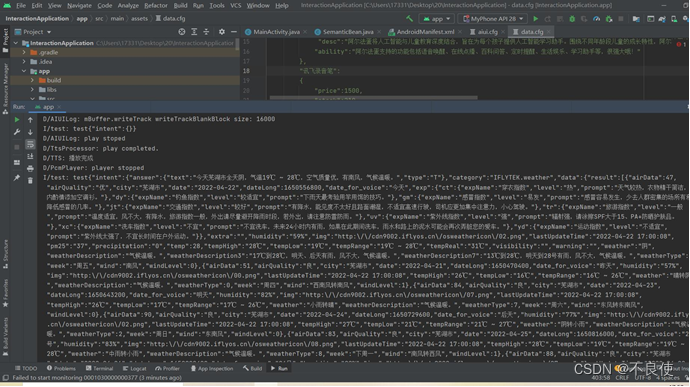This screenshot has width=690, height=387.
Task: Open the Problems tool window
Action: [x=61, y=369]
